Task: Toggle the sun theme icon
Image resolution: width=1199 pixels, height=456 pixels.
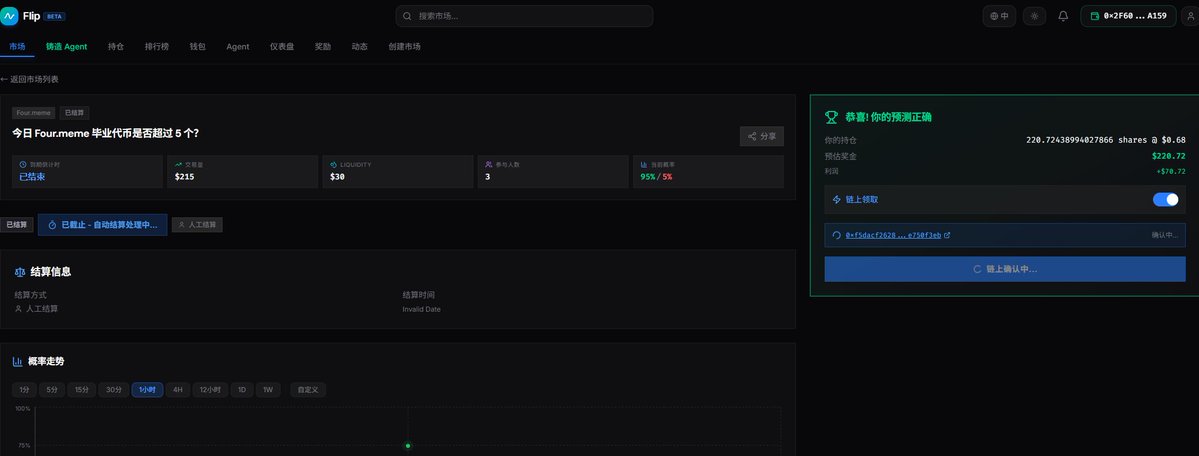Action: point(1035,16)
